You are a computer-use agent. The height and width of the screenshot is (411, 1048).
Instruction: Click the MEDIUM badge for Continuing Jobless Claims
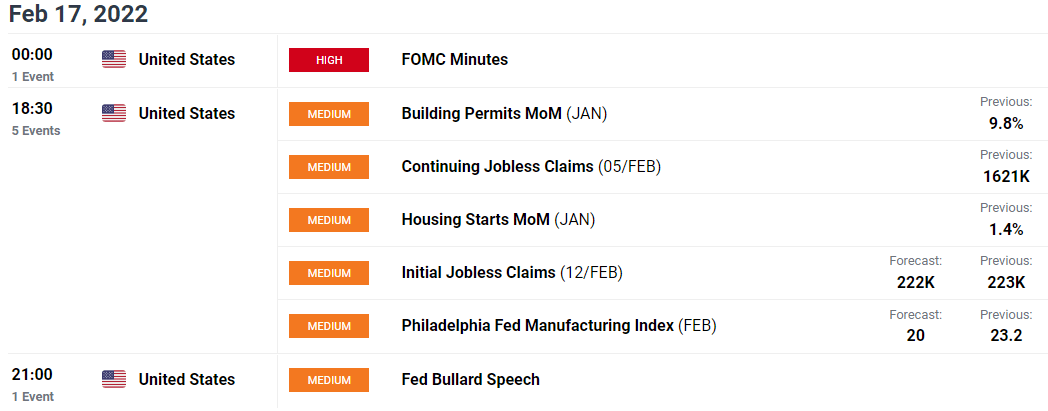(x=329, y=167)
